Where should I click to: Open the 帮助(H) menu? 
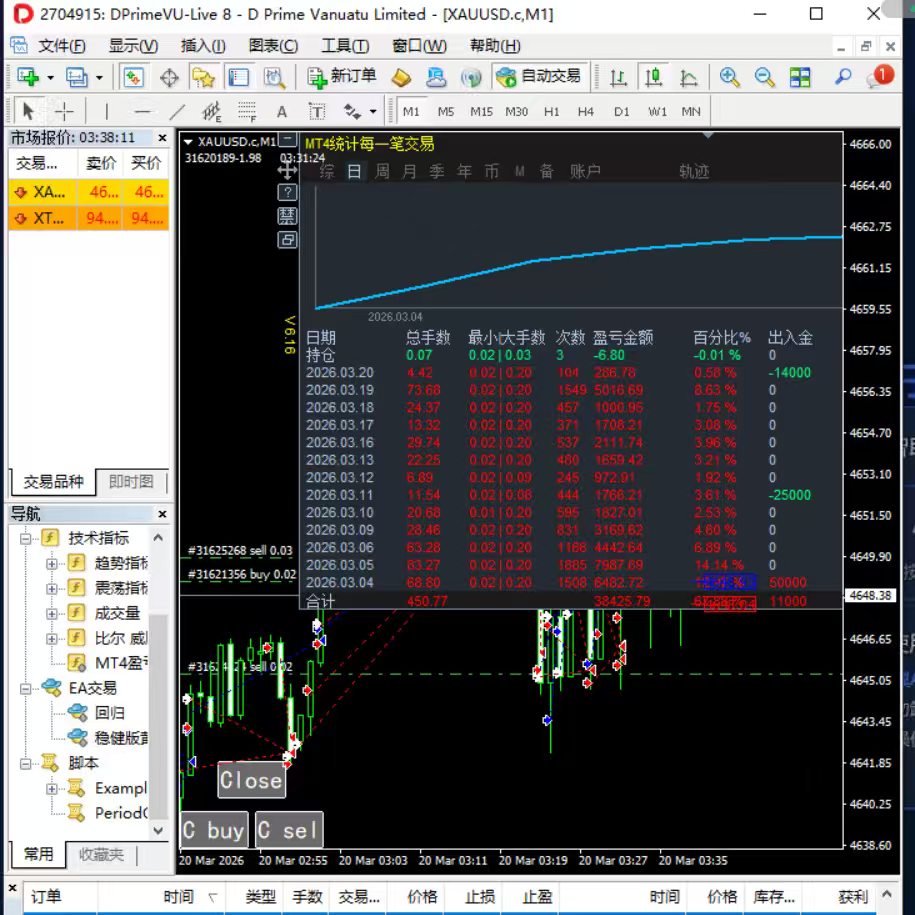click(495, 46)
